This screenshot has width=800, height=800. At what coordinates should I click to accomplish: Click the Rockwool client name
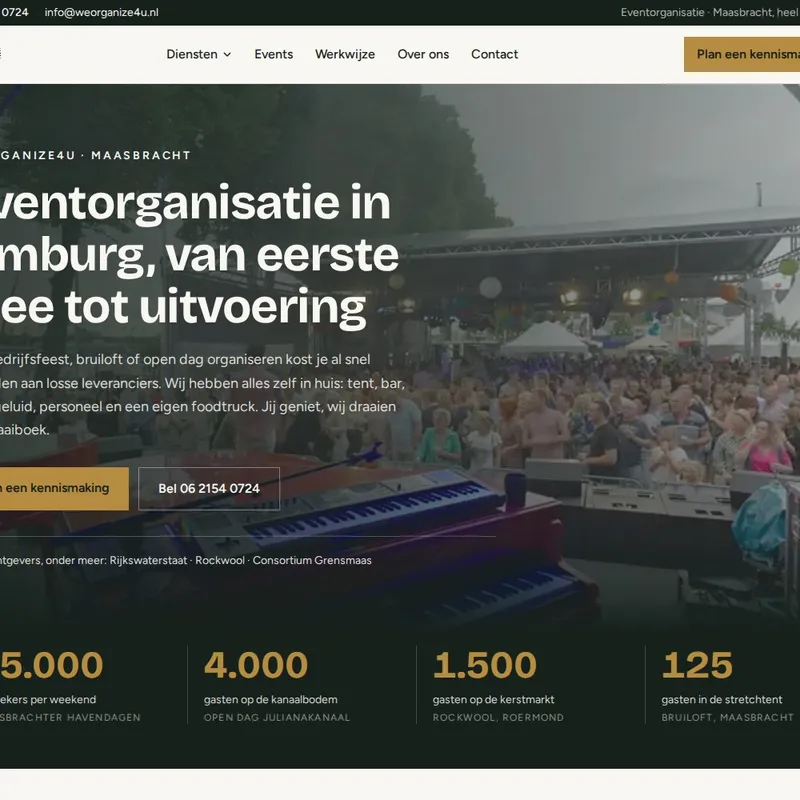220,560
